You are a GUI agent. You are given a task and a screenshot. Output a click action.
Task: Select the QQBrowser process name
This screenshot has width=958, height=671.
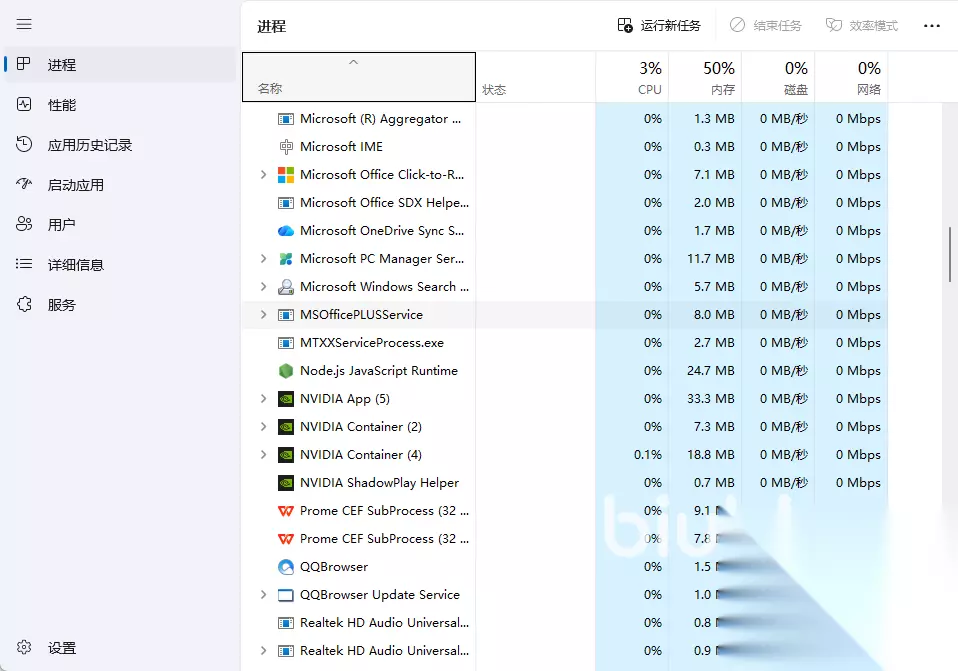click(x=334, y=567)
